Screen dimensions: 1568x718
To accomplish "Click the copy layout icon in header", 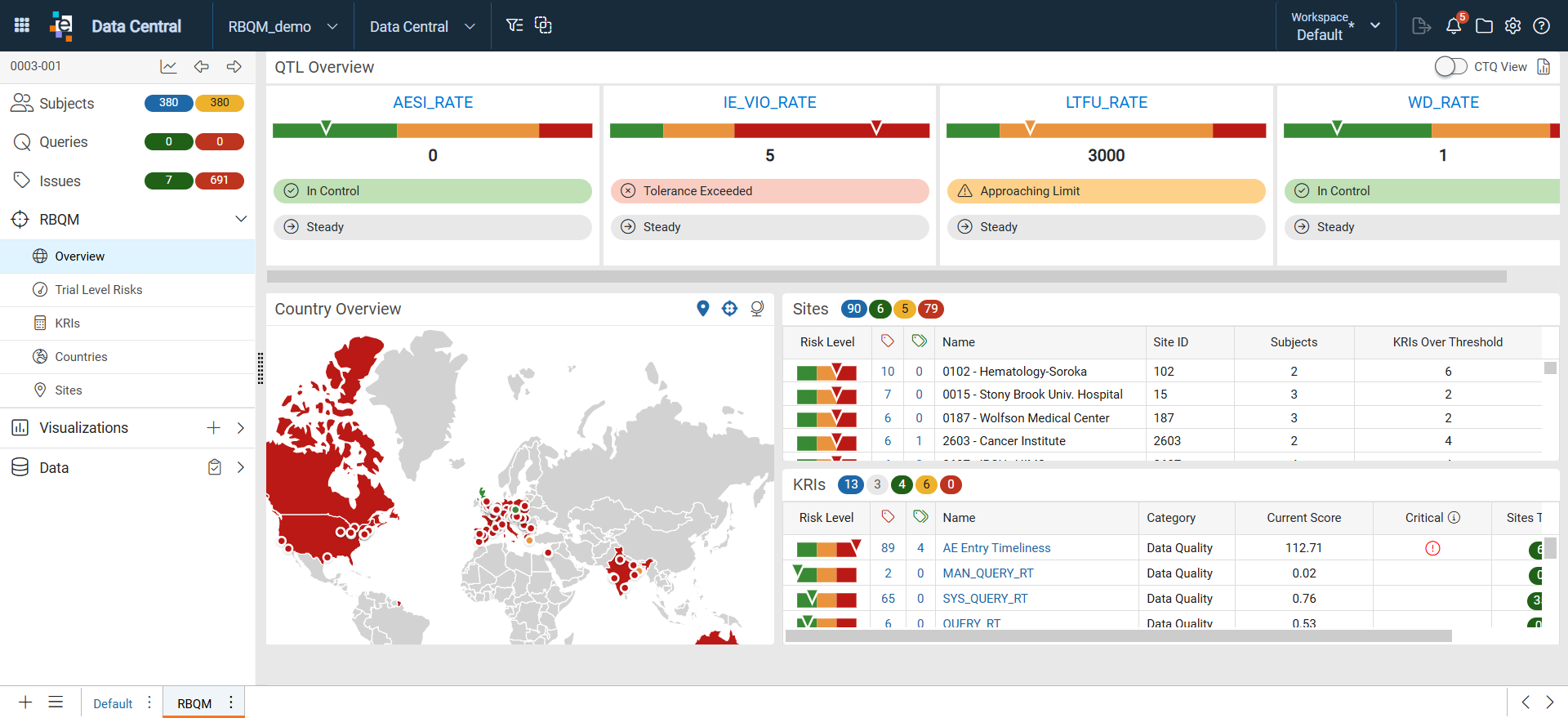I will 543,25.
